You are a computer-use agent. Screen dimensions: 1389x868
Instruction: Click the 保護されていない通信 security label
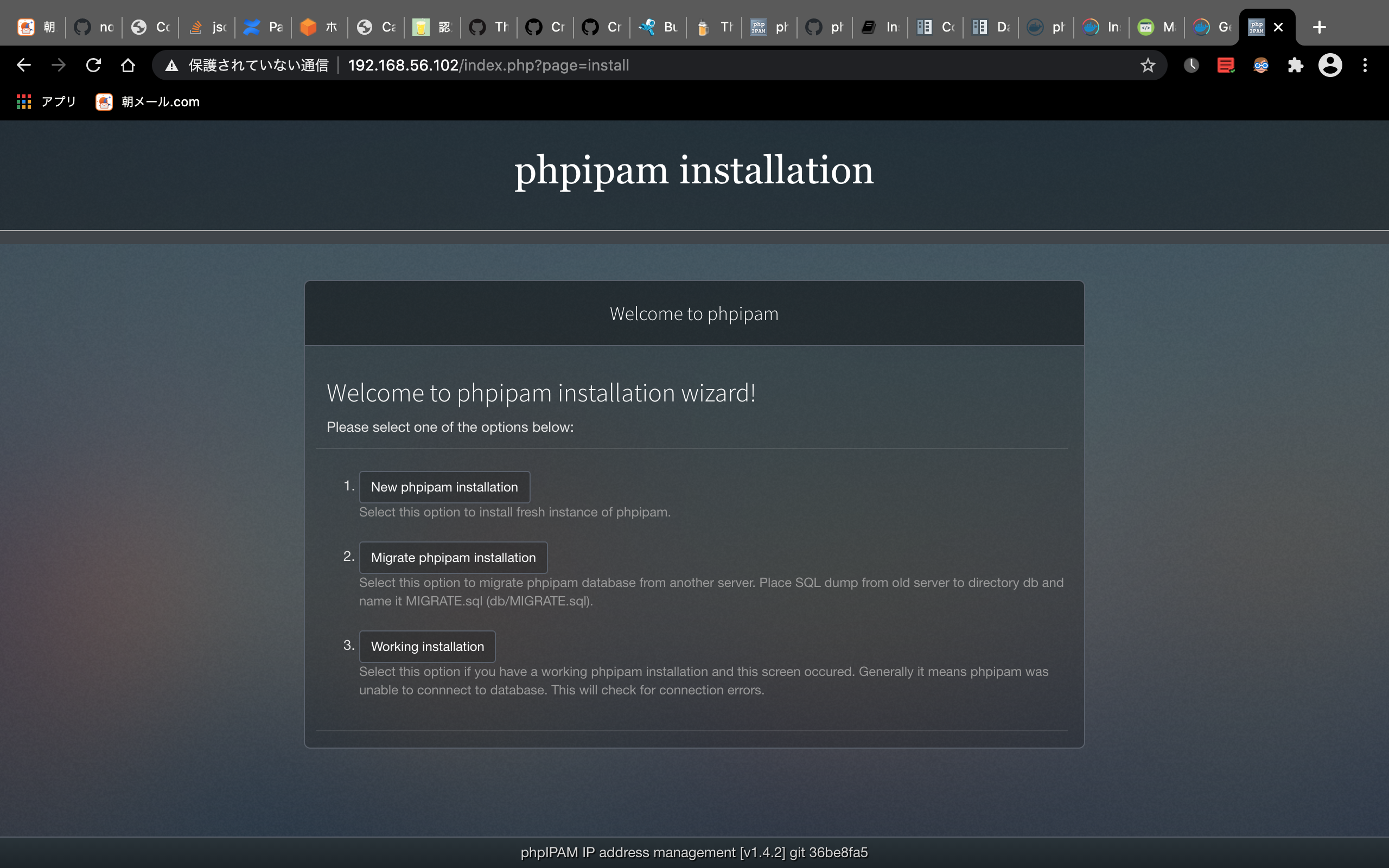pos(258,66)
